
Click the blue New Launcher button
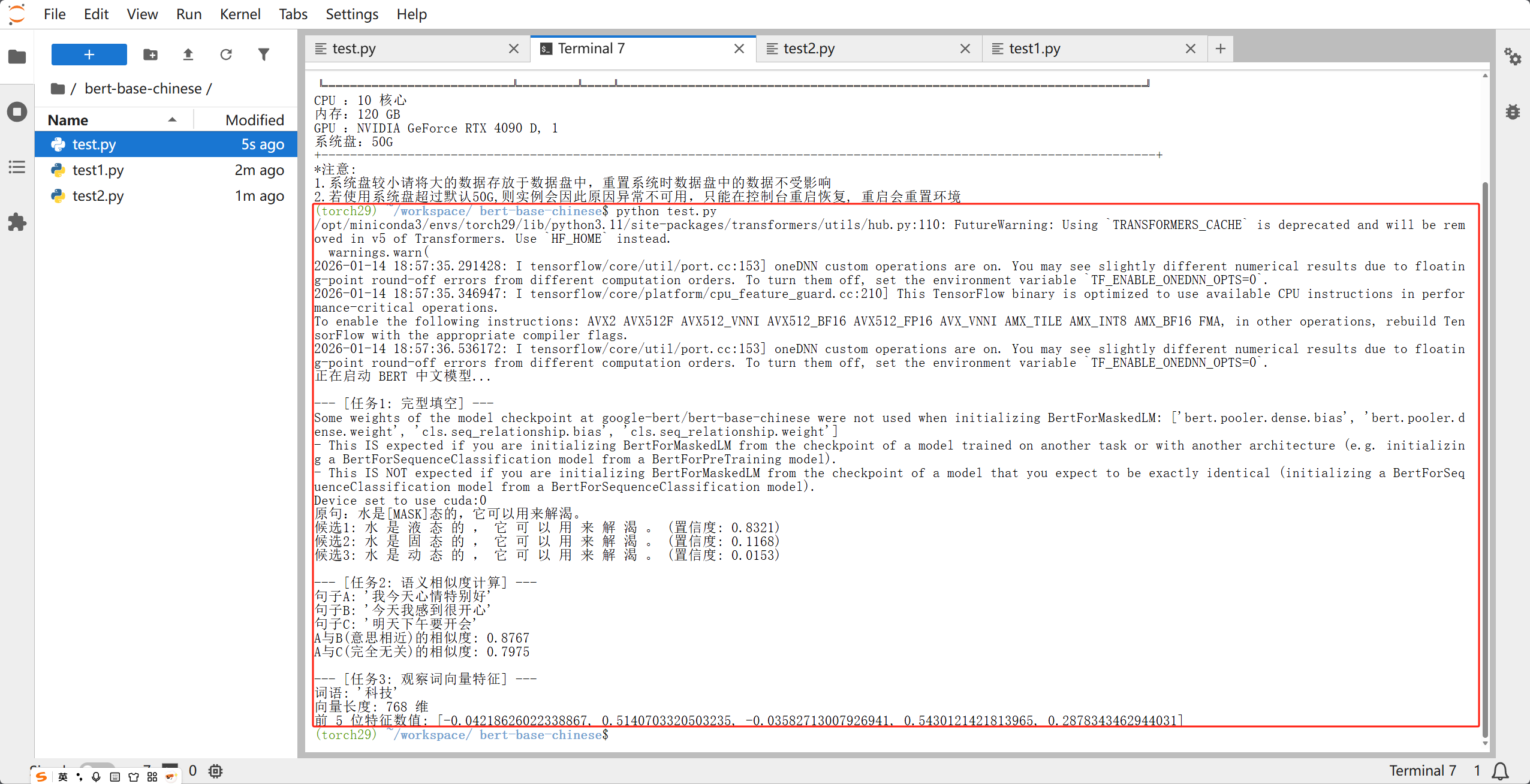pyautogui.click(x=89, y=55)
